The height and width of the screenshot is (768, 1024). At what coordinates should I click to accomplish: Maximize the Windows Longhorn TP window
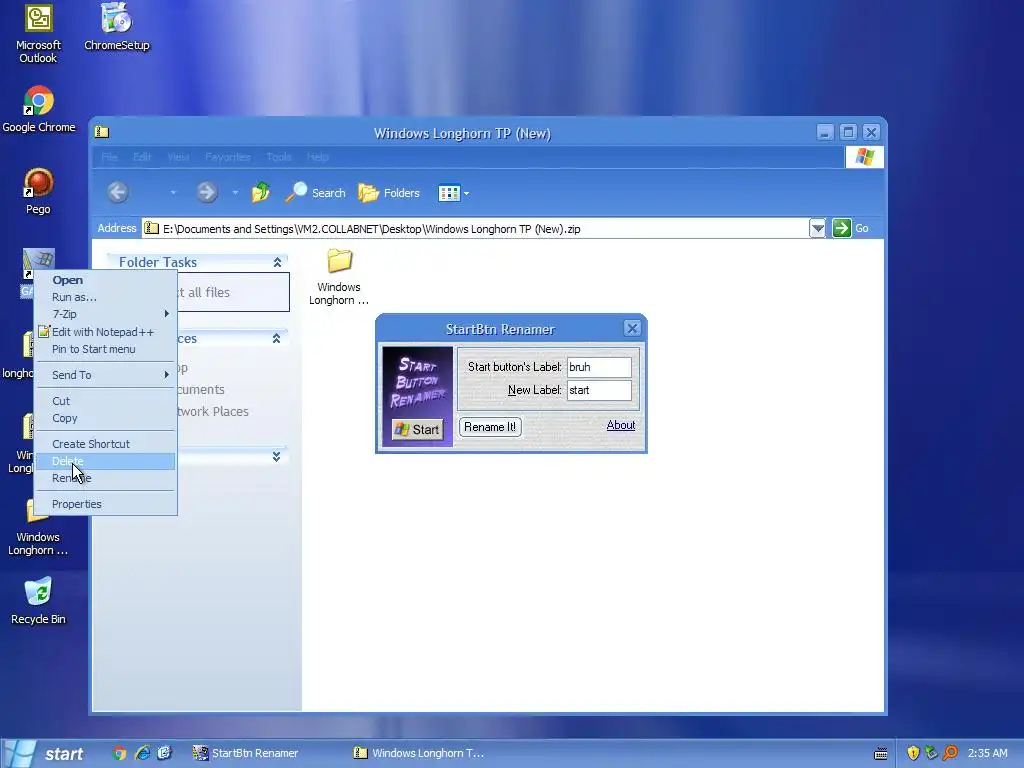click(x=848, y=133)
